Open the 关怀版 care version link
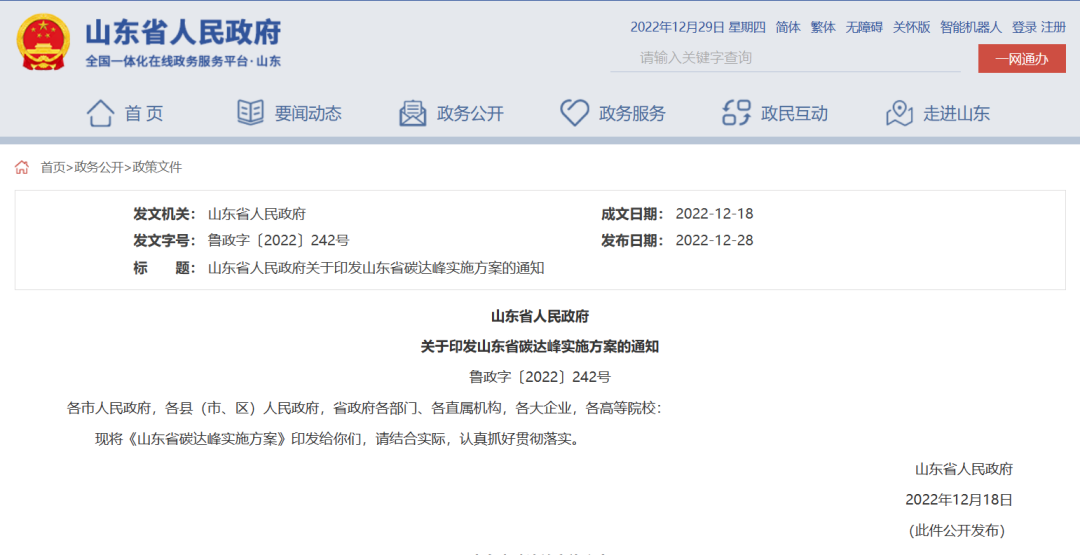 point(912,28)
